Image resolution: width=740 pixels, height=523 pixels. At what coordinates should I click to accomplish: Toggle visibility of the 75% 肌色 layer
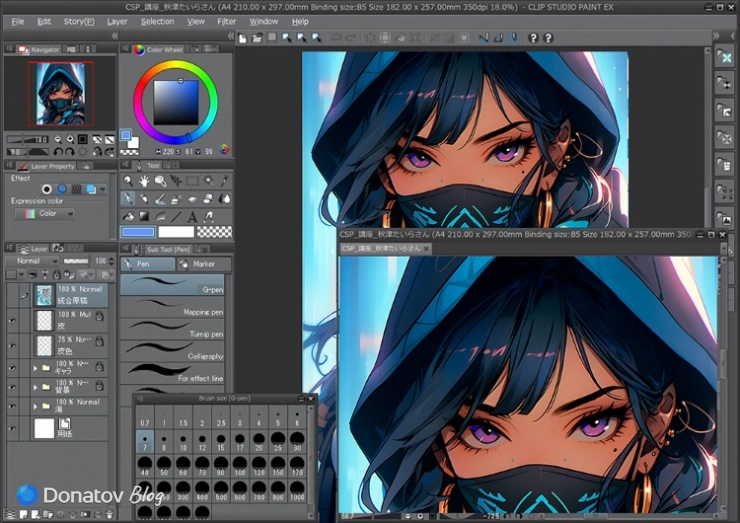click(12, 346)
